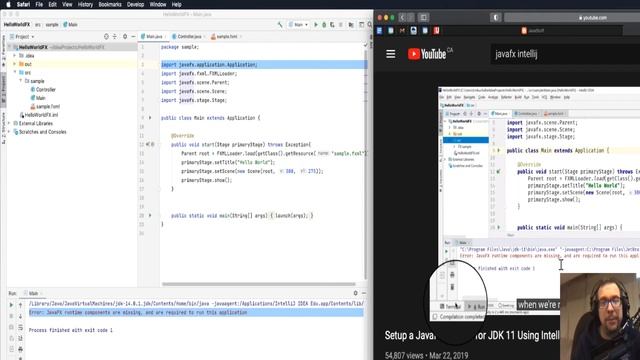Screen dimensions: 640x360
Task: Open the Bookmarks menu in menu bar
Action: click(110, 4)
